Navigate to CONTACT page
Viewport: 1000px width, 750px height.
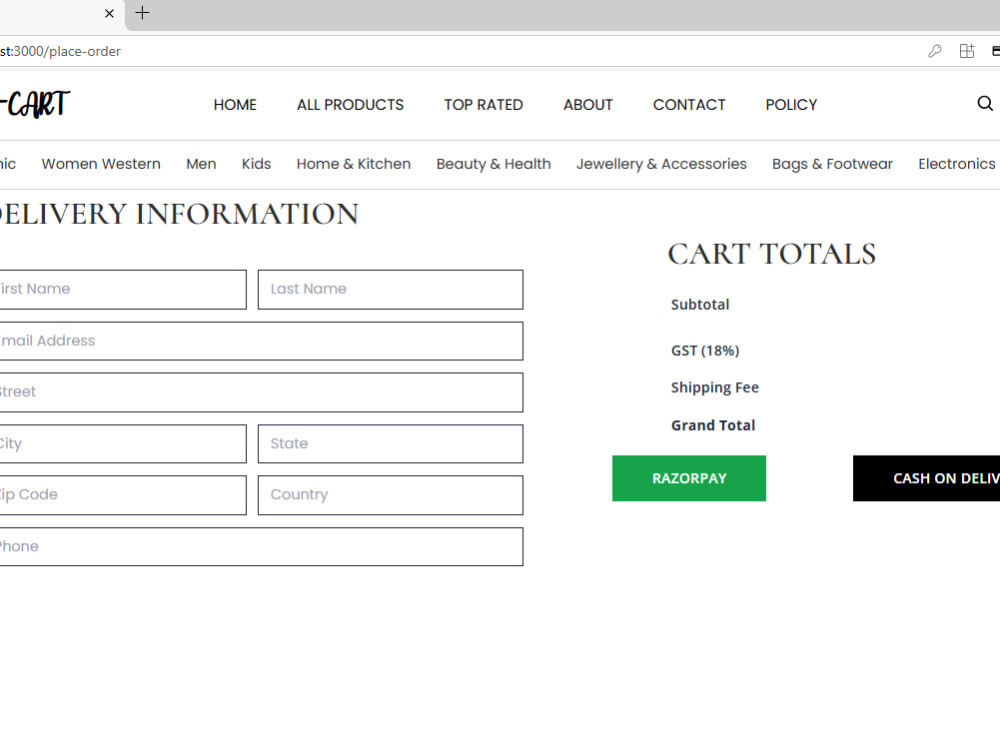pyautogui.click(x=689, y=105)
